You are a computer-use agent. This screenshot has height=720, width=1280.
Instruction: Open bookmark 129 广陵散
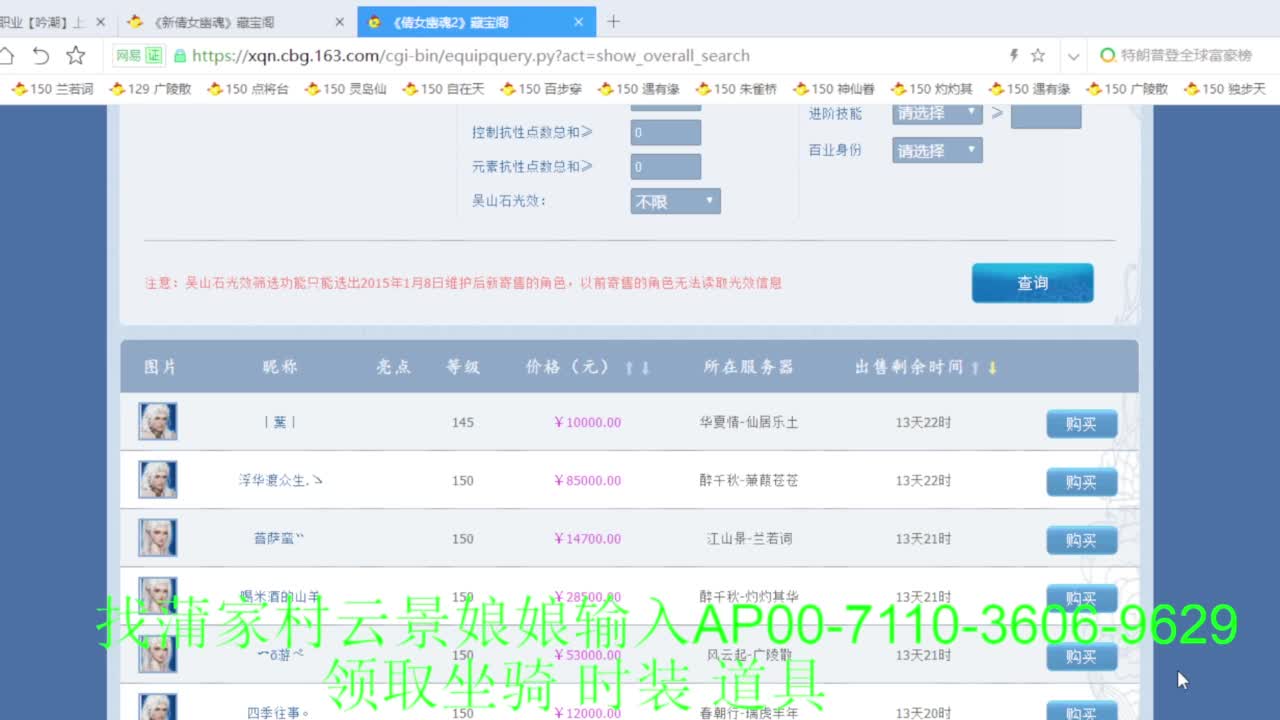(x=150, y=89)
